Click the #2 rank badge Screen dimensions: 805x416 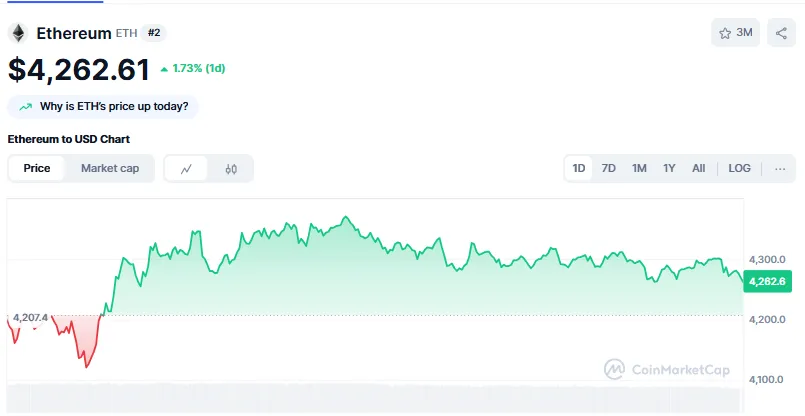point(154,33)
